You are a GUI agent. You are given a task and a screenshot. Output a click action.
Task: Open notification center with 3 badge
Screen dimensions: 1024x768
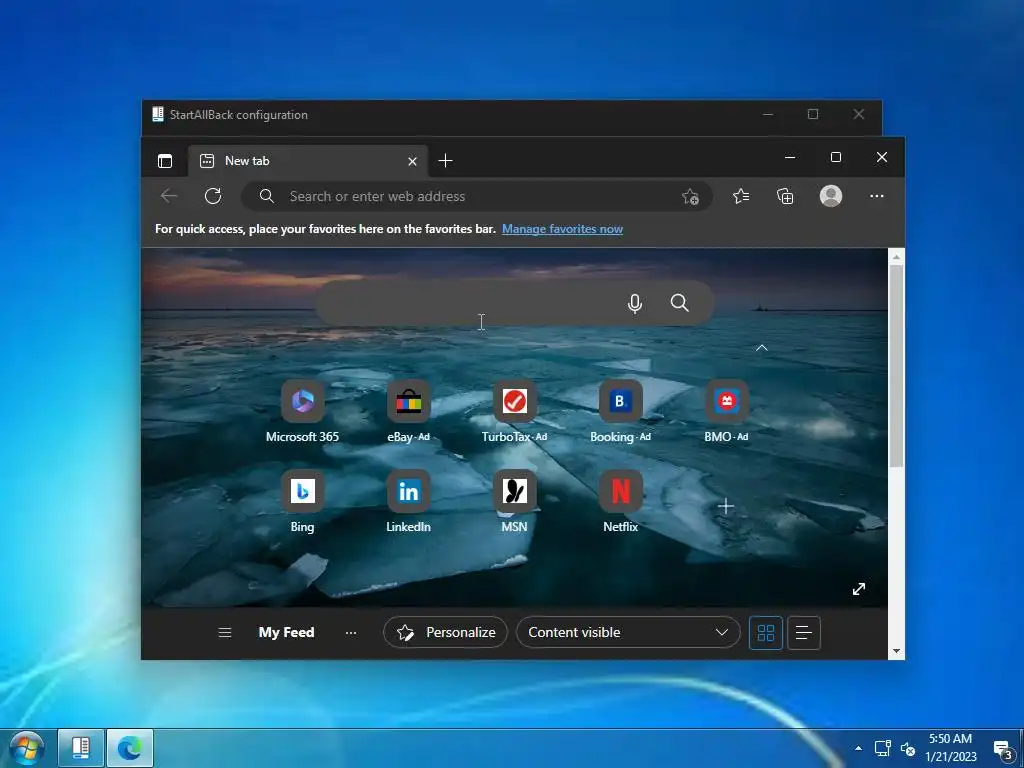tap(1003, 749)
